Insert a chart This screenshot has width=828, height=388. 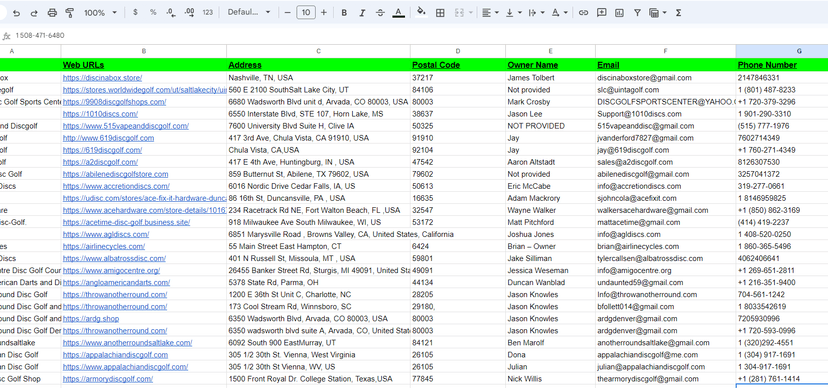[x=619, y=13]
